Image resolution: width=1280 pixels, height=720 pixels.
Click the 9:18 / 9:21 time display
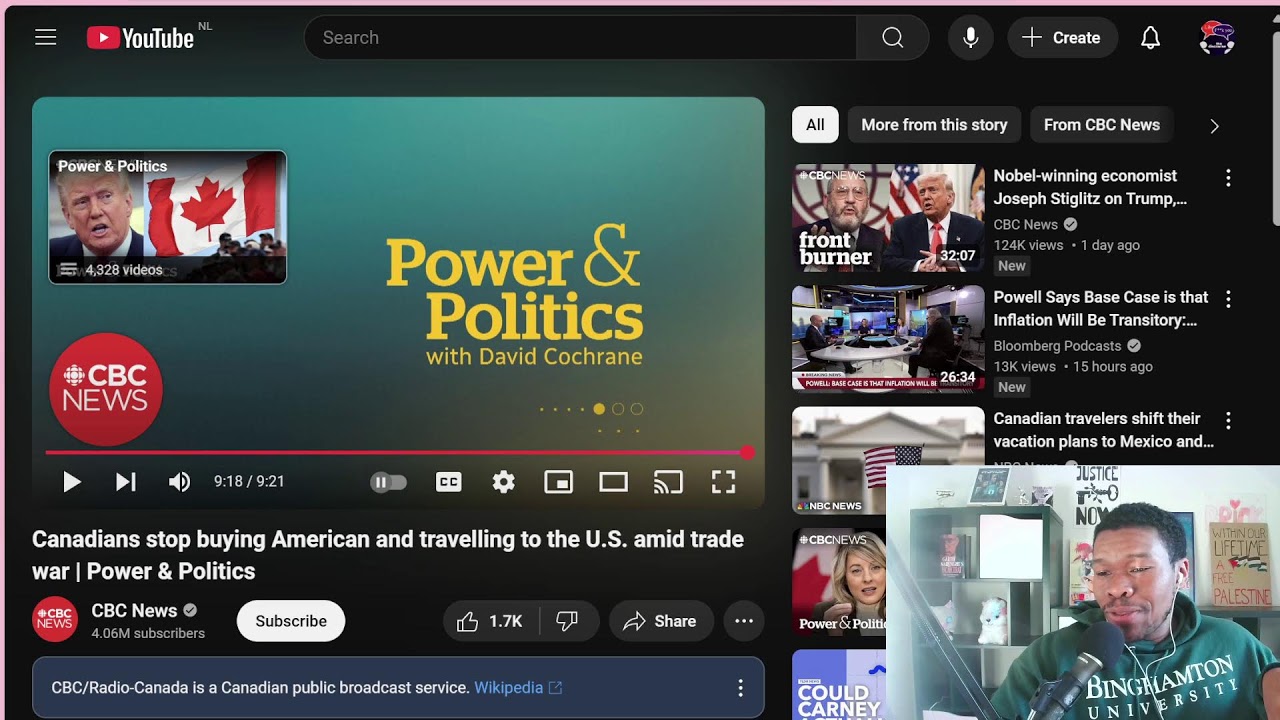click(249, 482)
